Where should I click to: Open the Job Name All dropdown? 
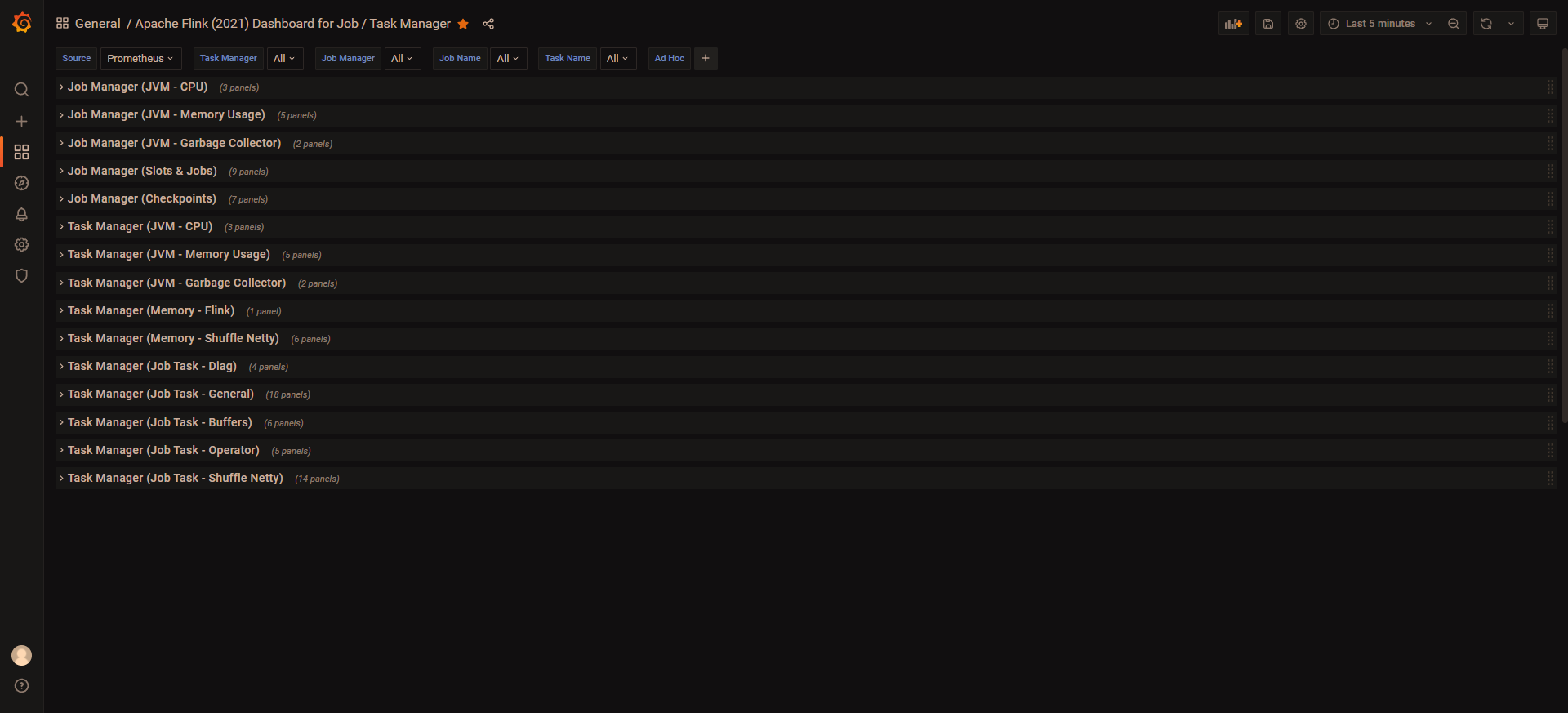[x=509, y=59]
